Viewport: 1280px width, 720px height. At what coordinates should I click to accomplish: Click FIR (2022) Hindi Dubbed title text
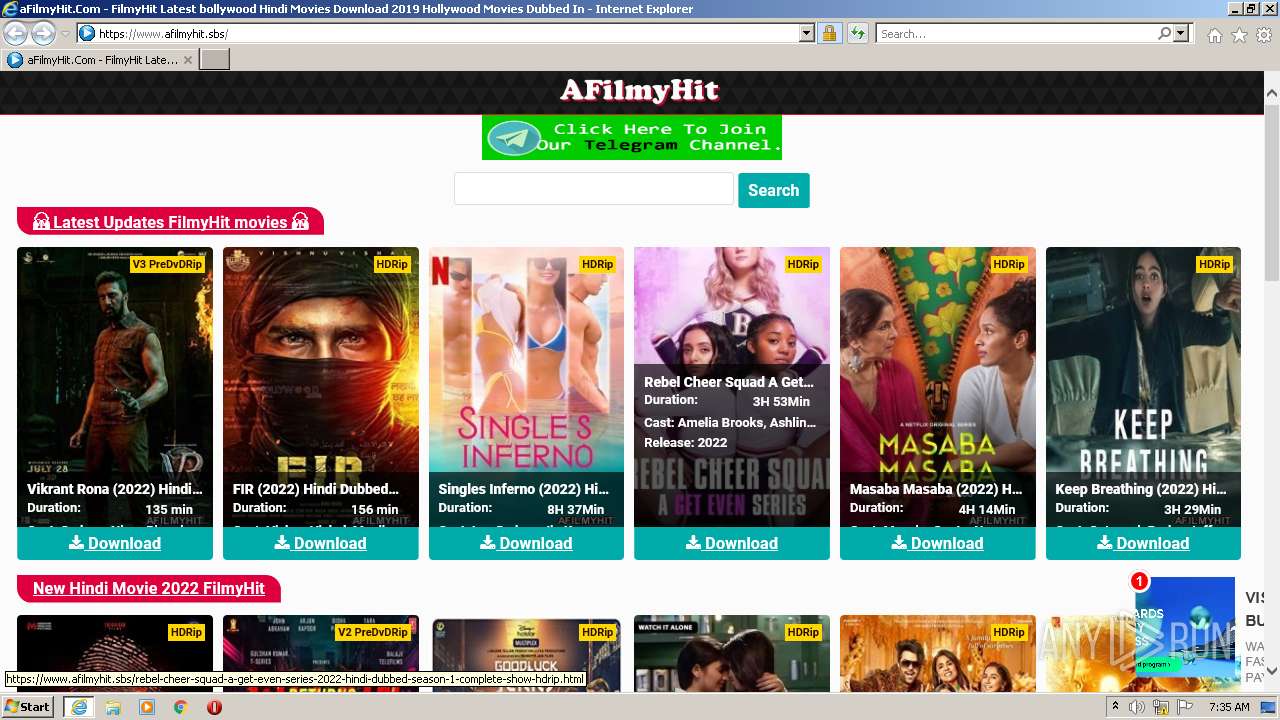(x=316, y=489)
